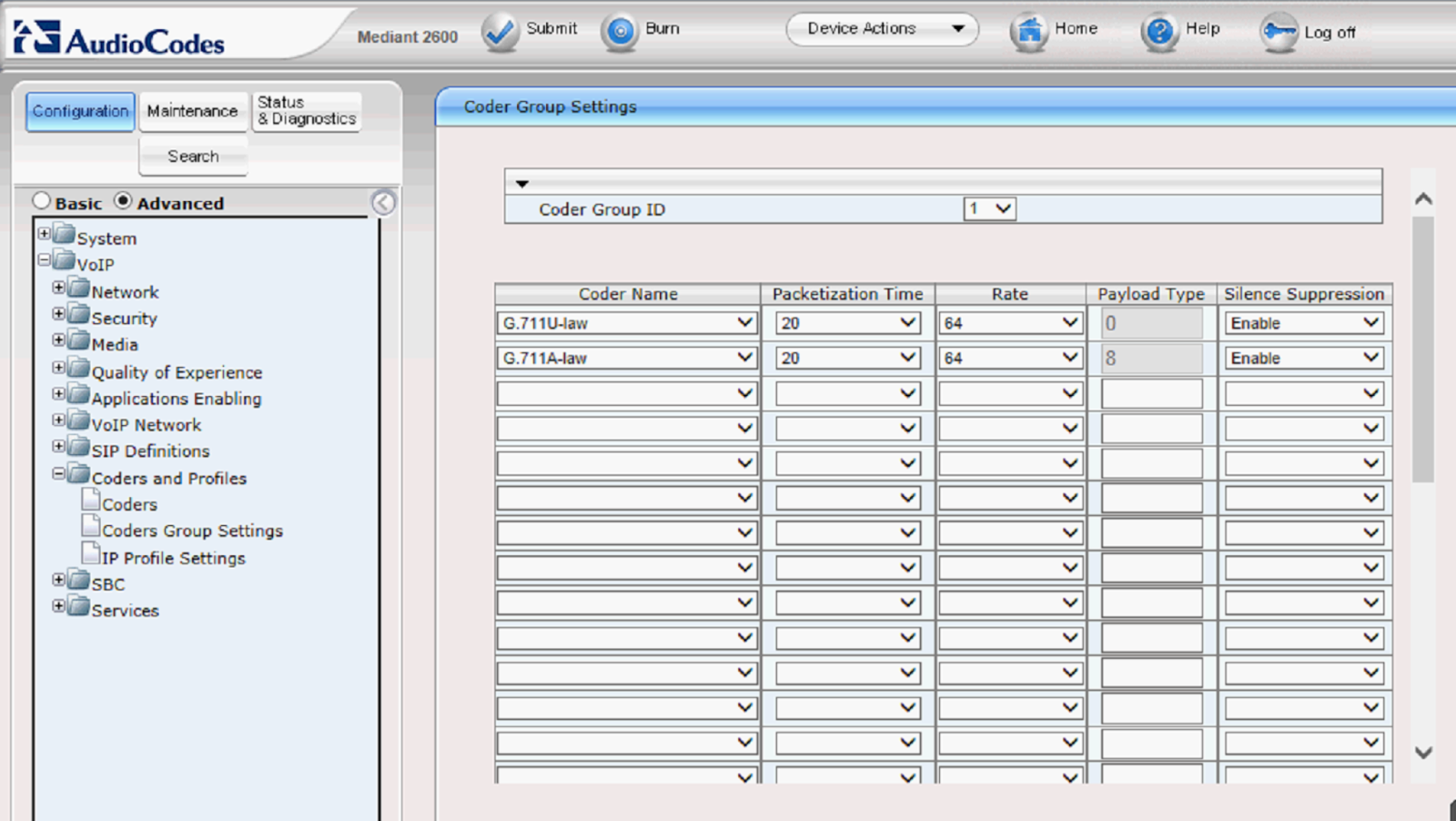Click the Home icon

tap(1029, 29)
